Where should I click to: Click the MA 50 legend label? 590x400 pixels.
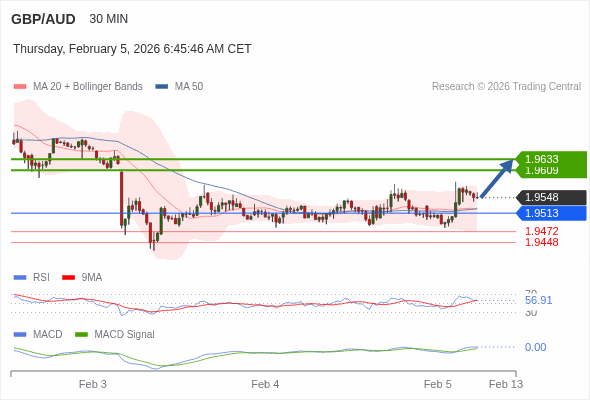[x=189, y=87]
